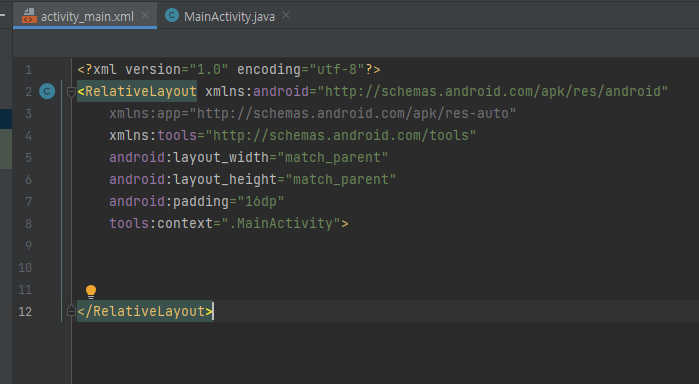The width and height of the screenshot is (699, 384).
Task: Click the related class gutter icon on line 2
Action: coord(47,91)
